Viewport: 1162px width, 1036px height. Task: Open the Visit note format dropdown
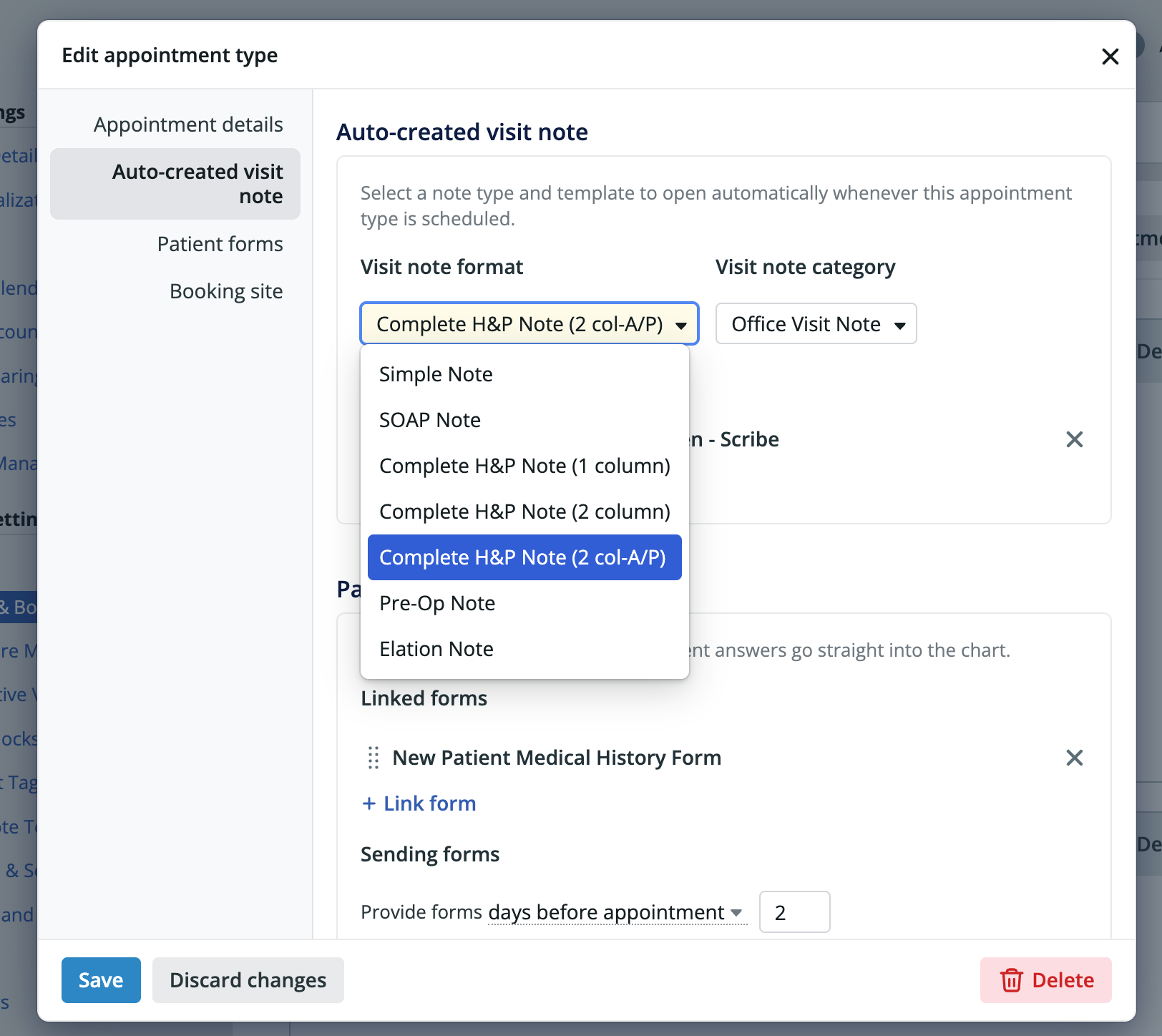click(x=529, y=324)
